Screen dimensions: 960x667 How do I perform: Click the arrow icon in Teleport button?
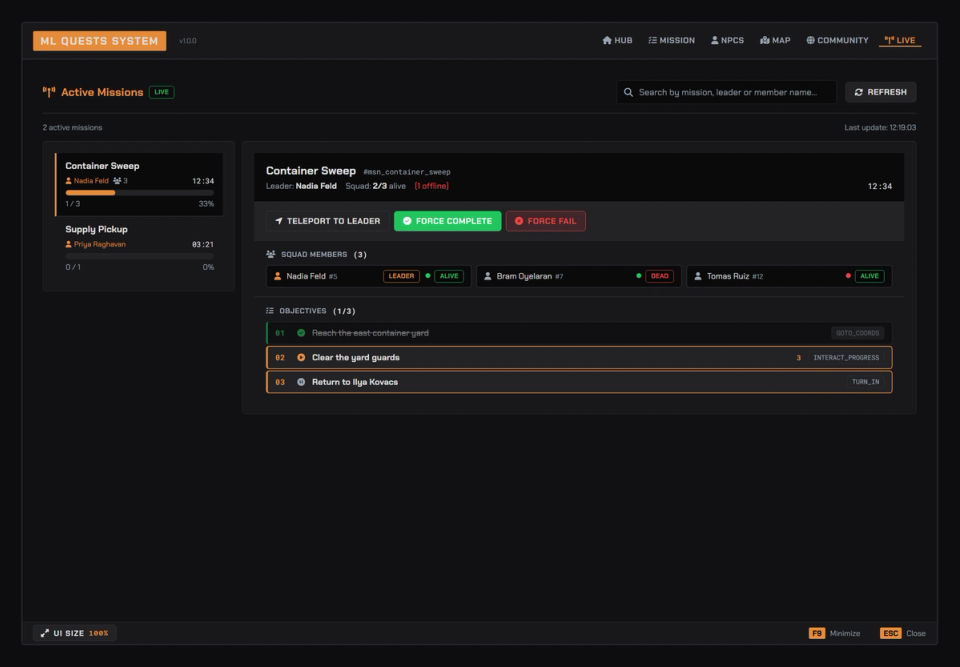279,221
